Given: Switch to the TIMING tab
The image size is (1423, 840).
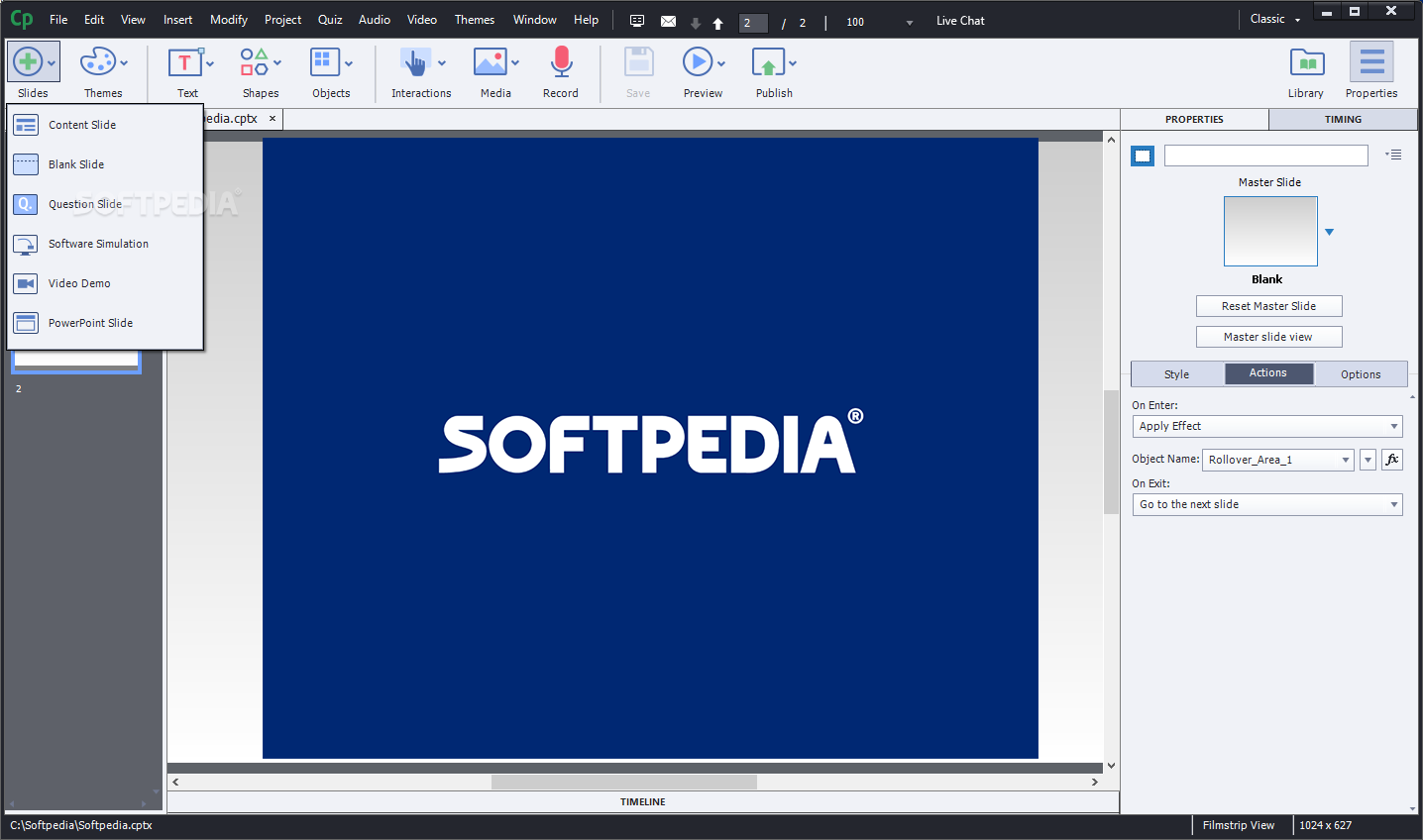Looking at the screenshot, I should click(1343, 119).
